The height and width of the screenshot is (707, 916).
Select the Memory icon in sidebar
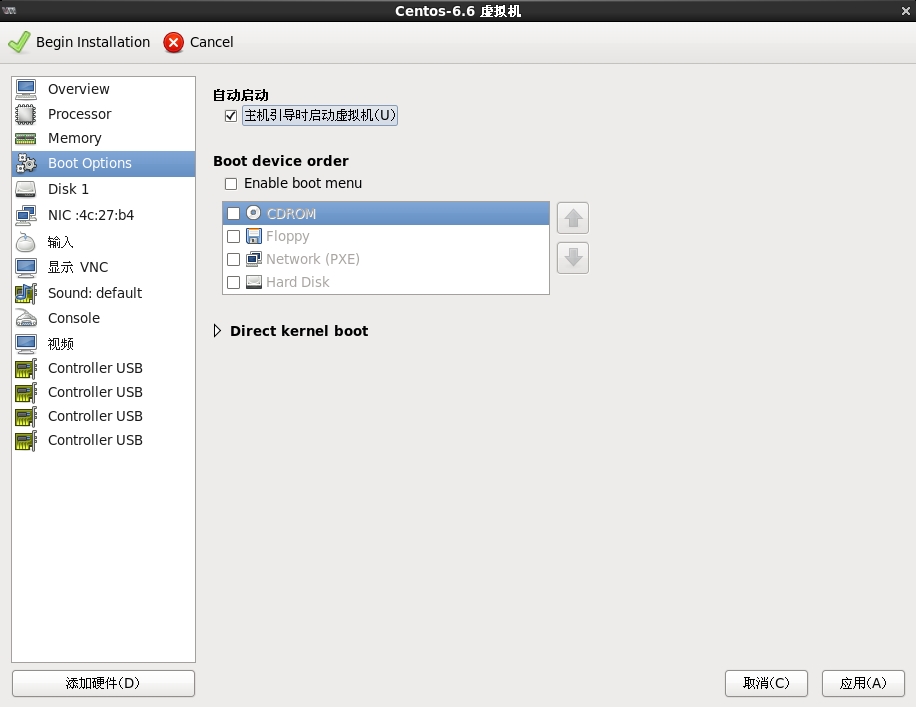(x=26, y=138)
